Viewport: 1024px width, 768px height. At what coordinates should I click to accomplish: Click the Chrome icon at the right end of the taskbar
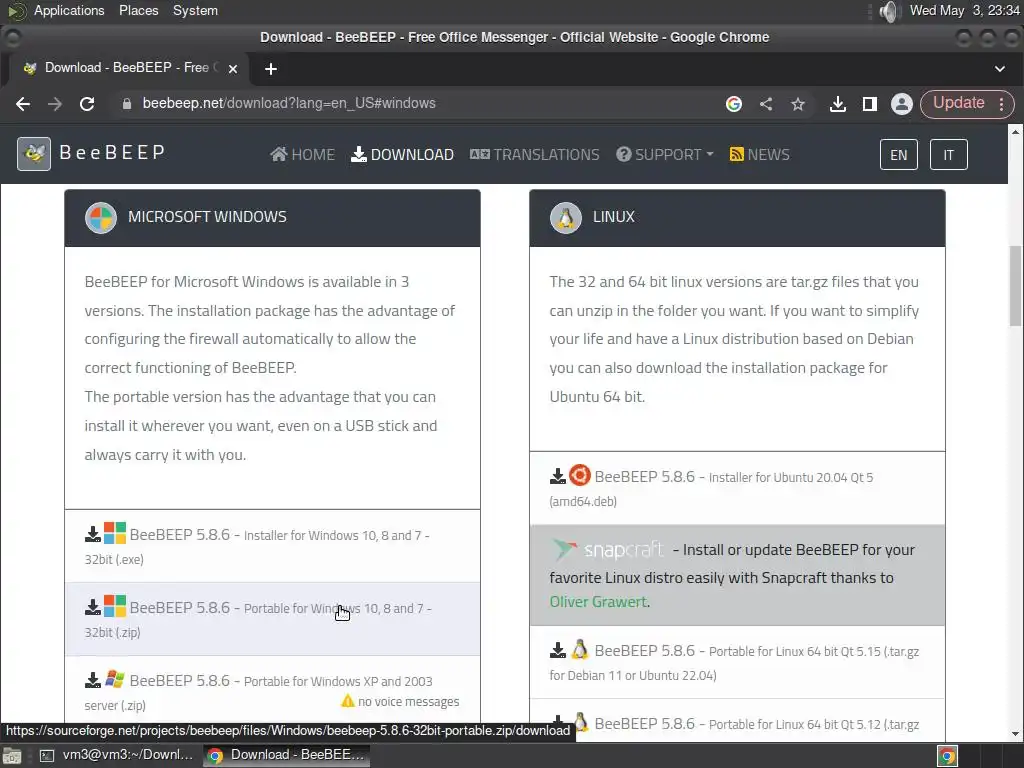948,756
